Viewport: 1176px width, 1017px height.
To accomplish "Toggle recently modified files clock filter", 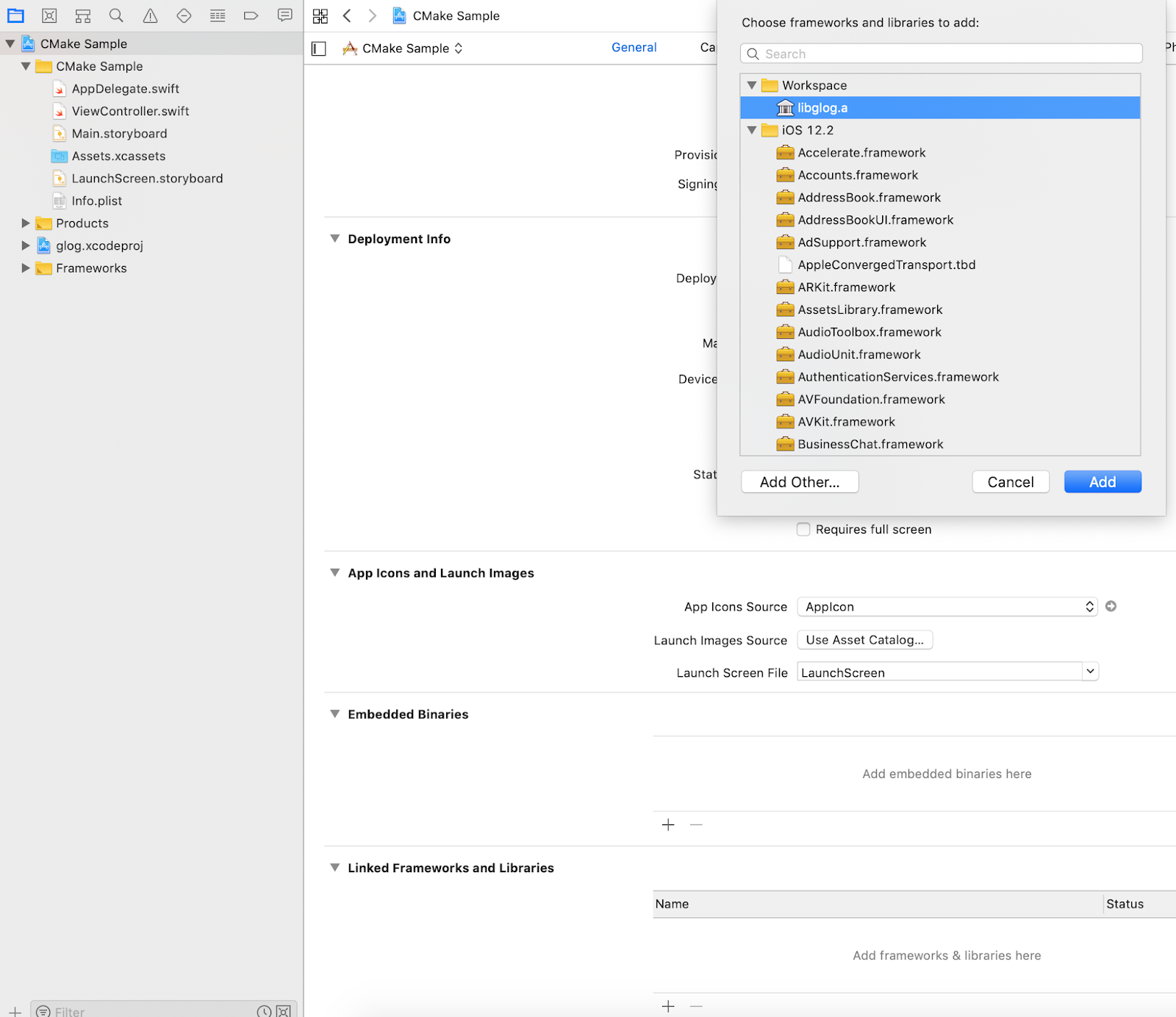I will click(264, 1011).
